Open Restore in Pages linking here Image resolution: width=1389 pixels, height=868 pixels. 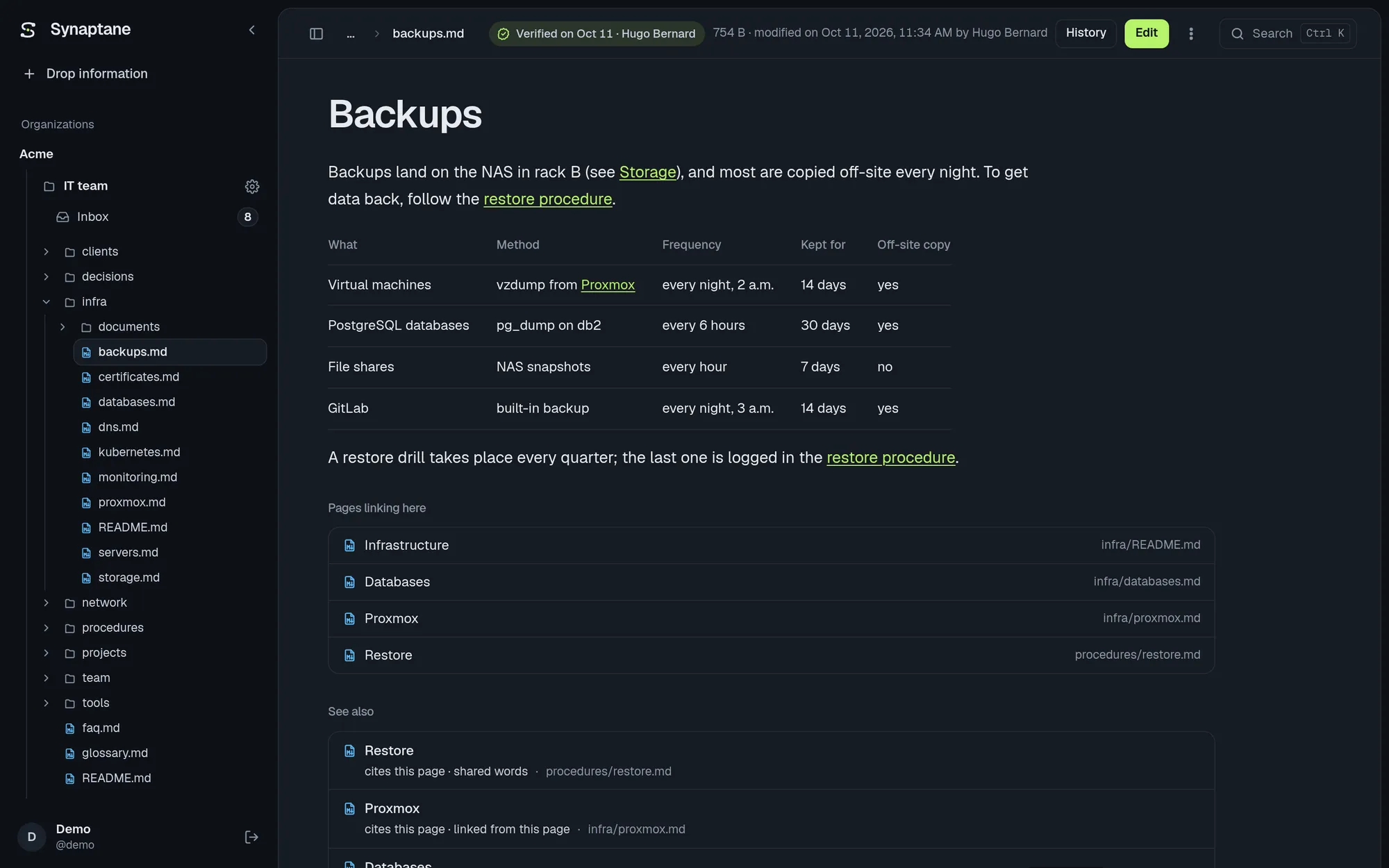(771, 655)
